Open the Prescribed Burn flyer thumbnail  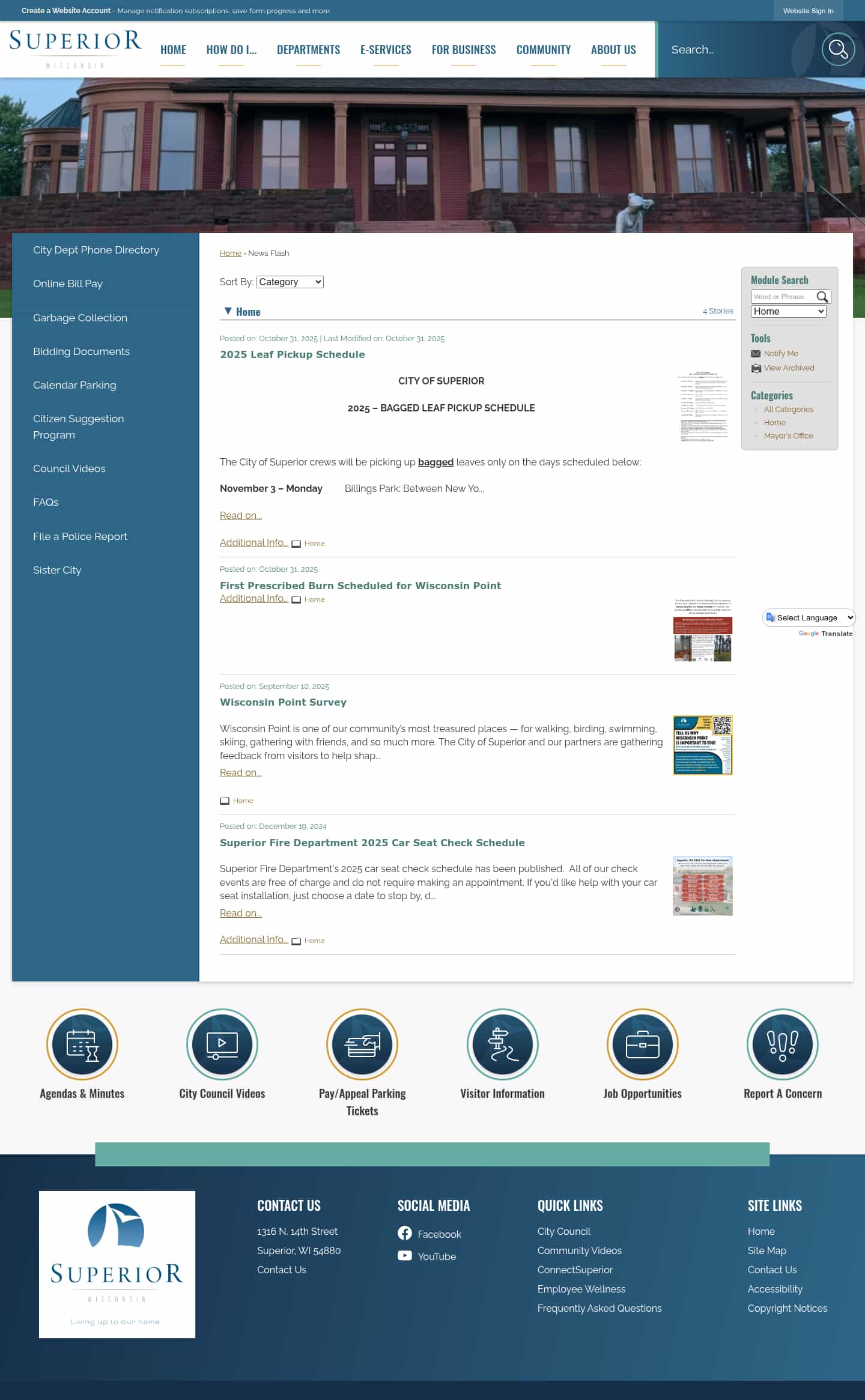703,630
